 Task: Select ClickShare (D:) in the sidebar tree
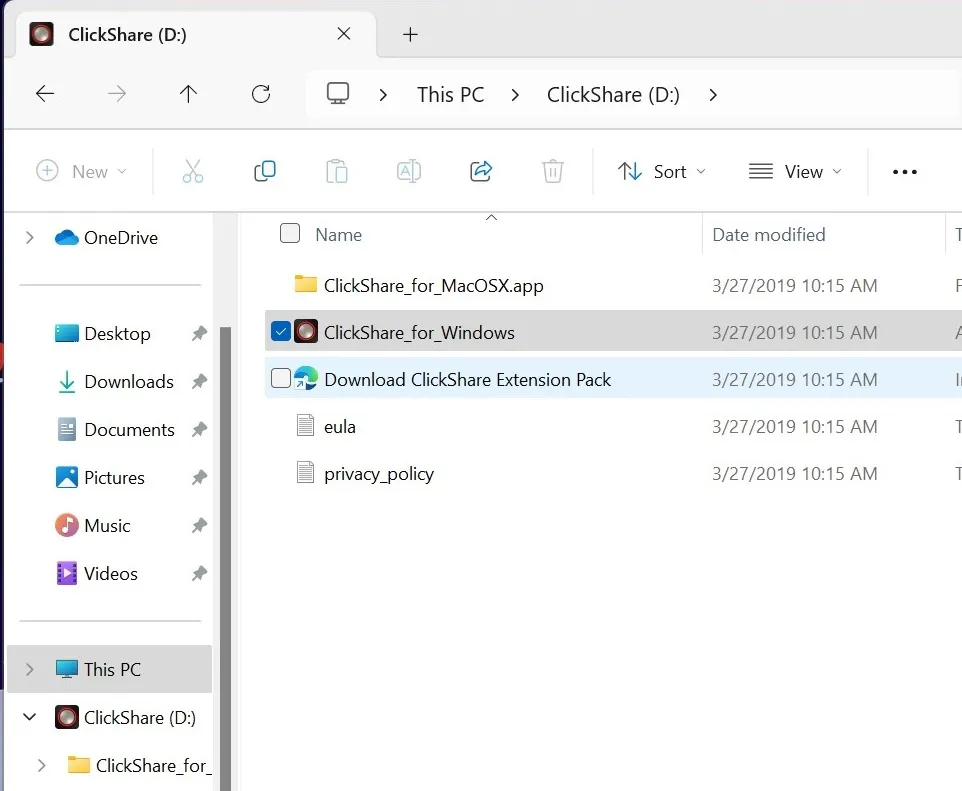(140, 717)
